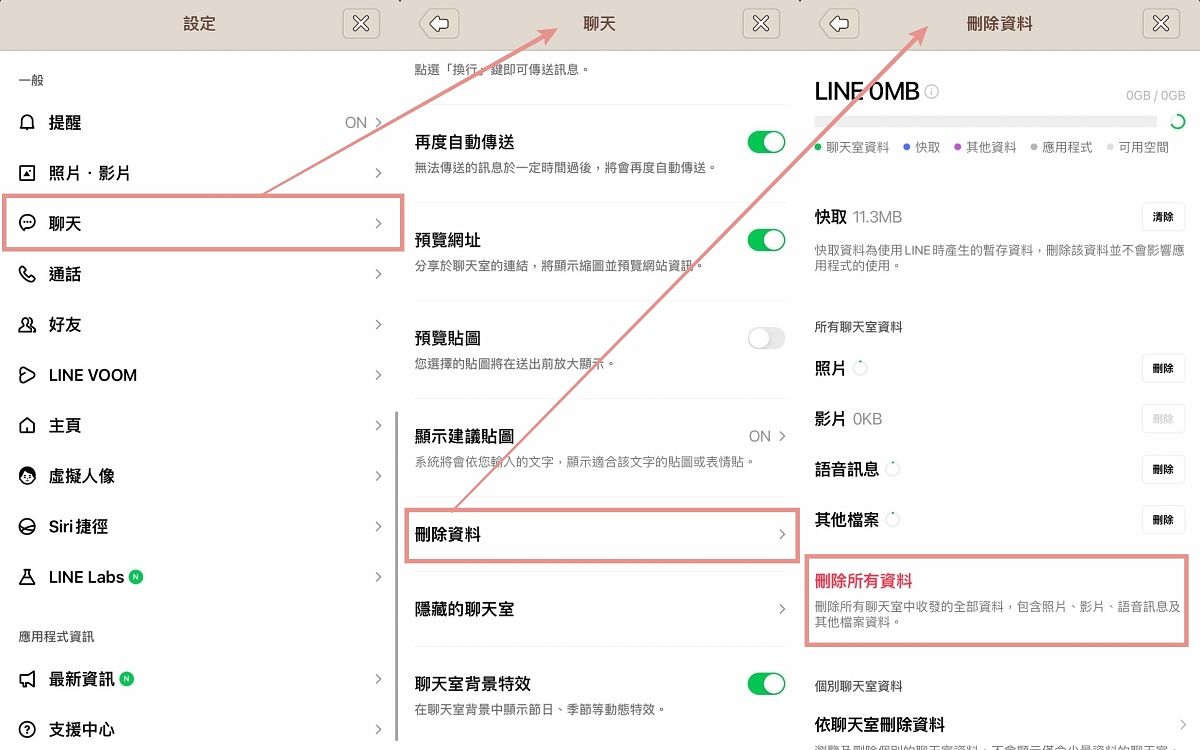Click the red 刪除所有資料 link

pos(863,581)
